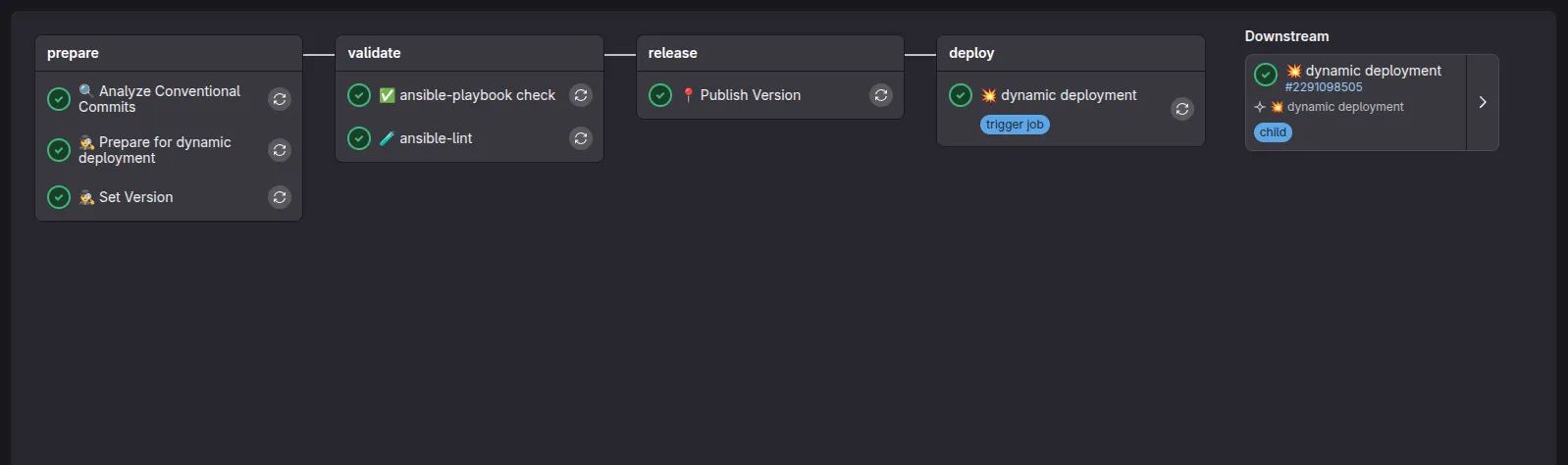Click the child badge in Downstream
1568x465 pixels.
click(x=1273, y=132)
